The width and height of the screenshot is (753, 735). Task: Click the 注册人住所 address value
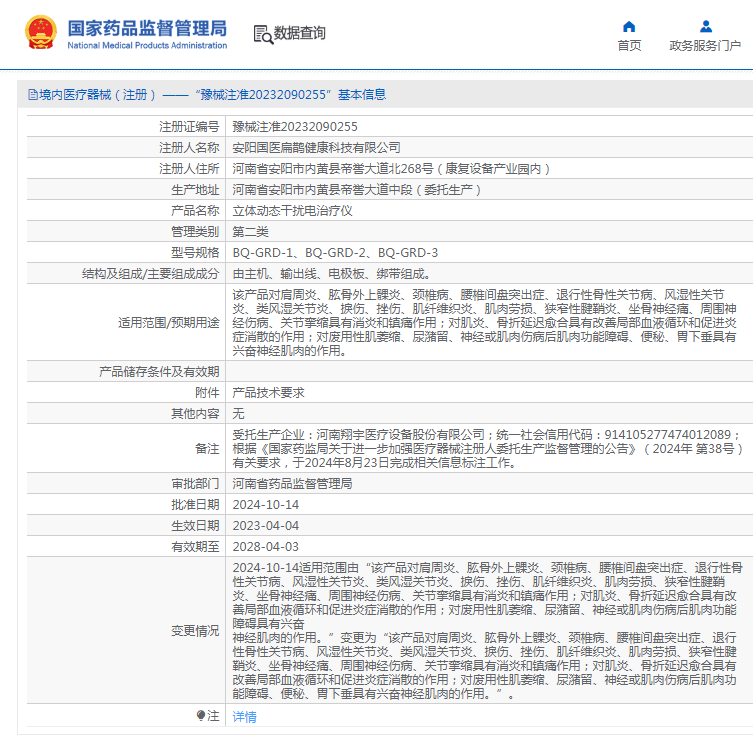[x=391, y=169]
